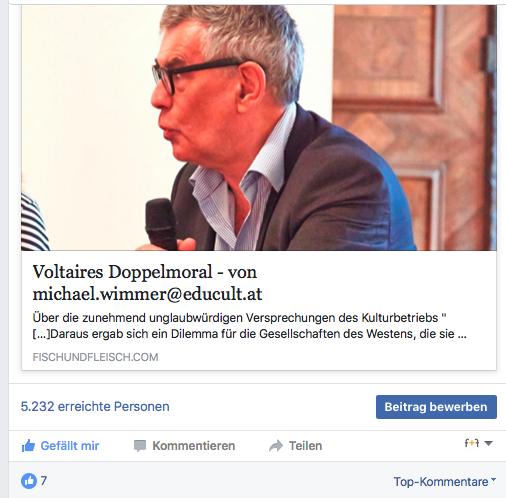506x498 pixels.
Task: Open the Top-Kommentare sorting dropdown
Action: point(445,482)
